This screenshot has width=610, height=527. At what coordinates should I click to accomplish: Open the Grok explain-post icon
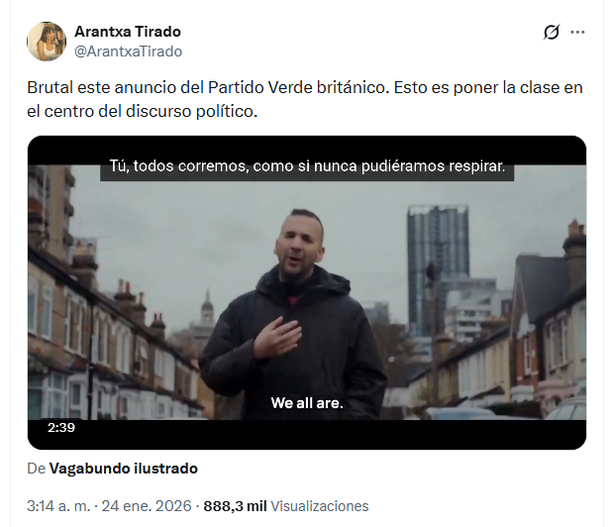click(552, 32)
